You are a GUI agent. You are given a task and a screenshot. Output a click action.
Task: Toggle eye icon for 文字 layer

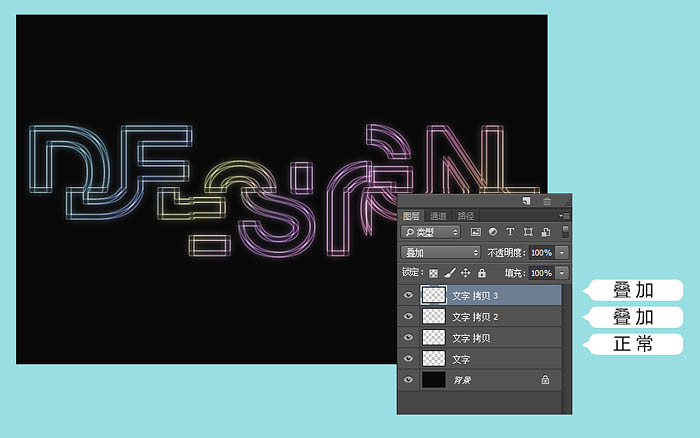408,359
